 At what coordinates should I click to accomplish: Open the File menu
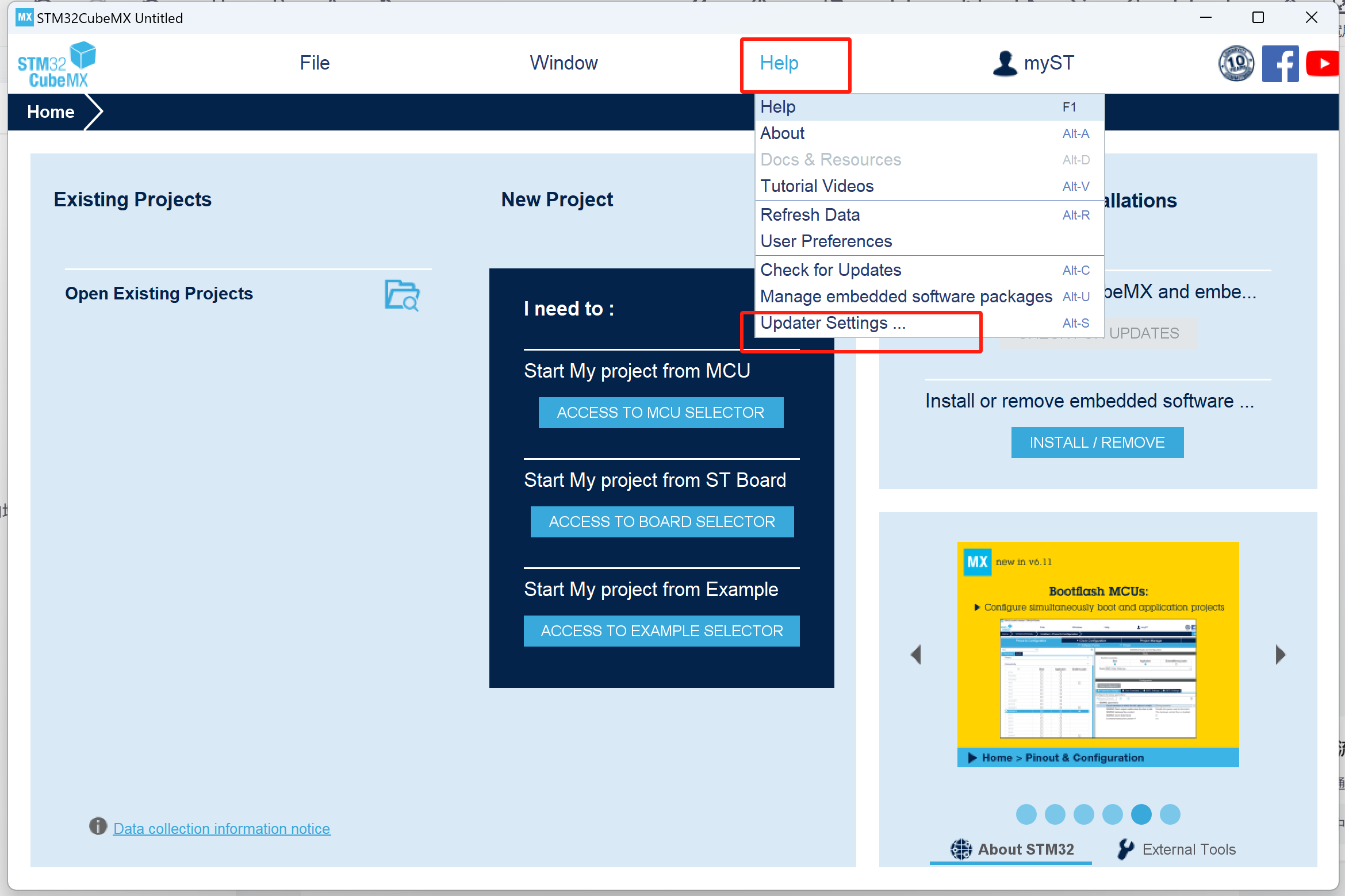click(315, 63)
